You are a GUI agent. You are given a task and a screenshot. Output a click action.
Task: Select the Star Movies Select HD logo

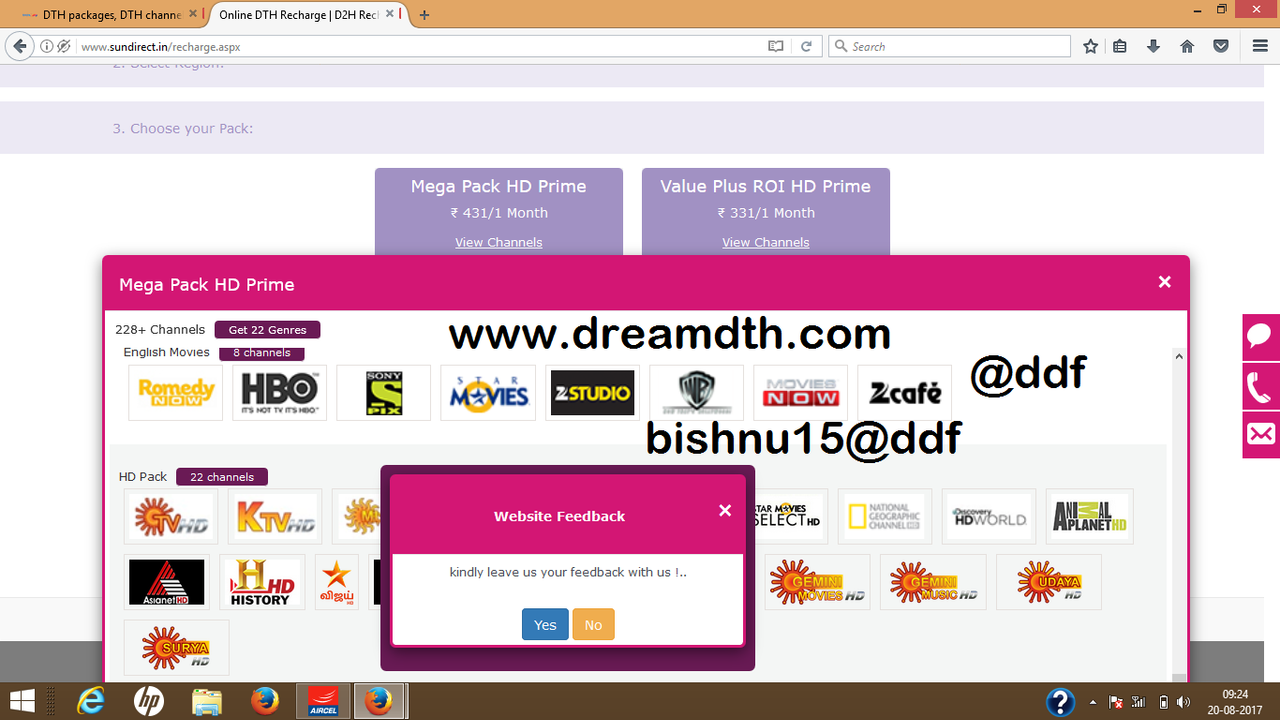coord(789,516)
